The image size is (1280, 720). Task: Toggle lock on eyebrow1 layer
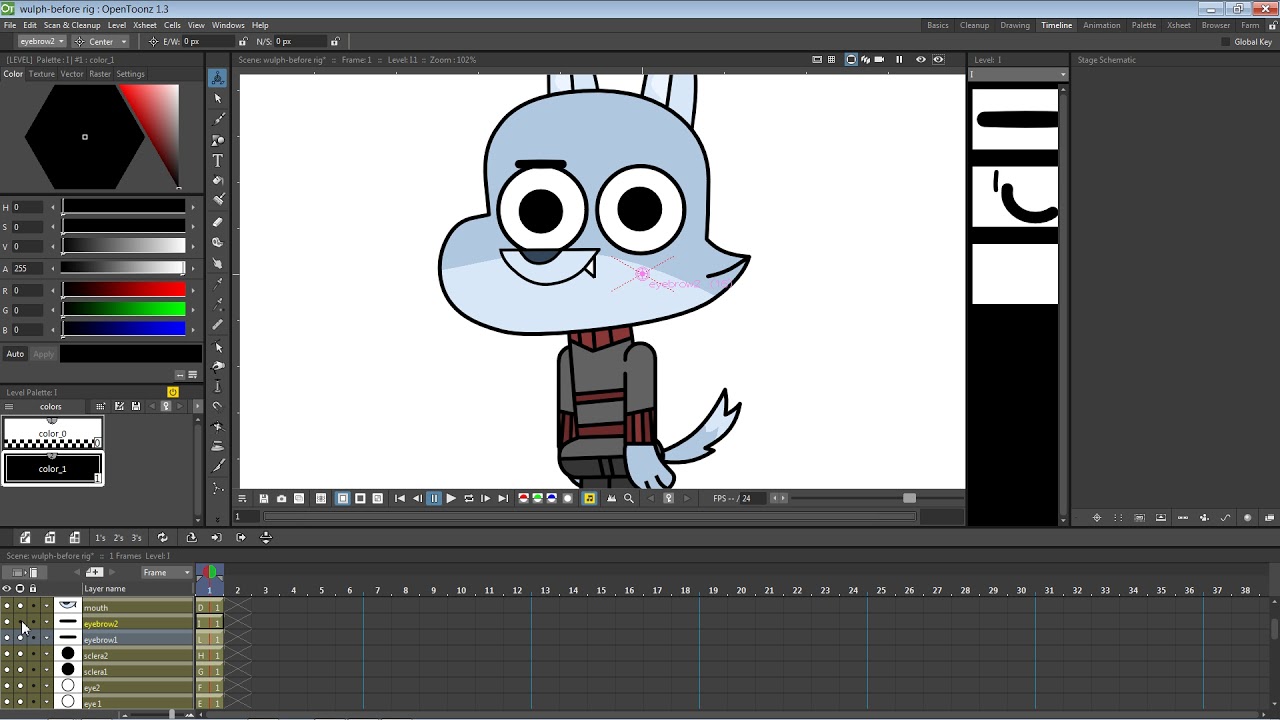pos(32,639)
